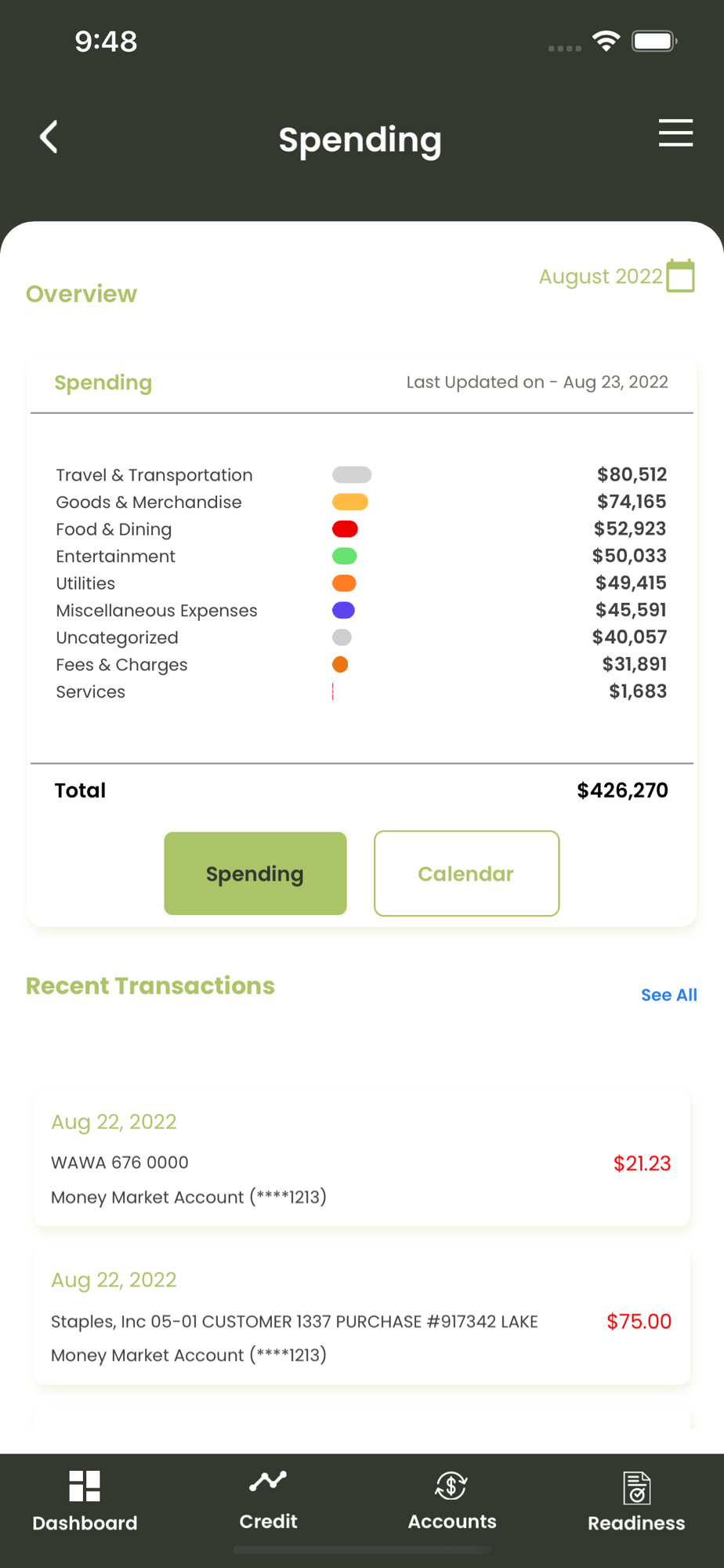
Task: Open the August 2022 month selector
Action: click(600, 277)
